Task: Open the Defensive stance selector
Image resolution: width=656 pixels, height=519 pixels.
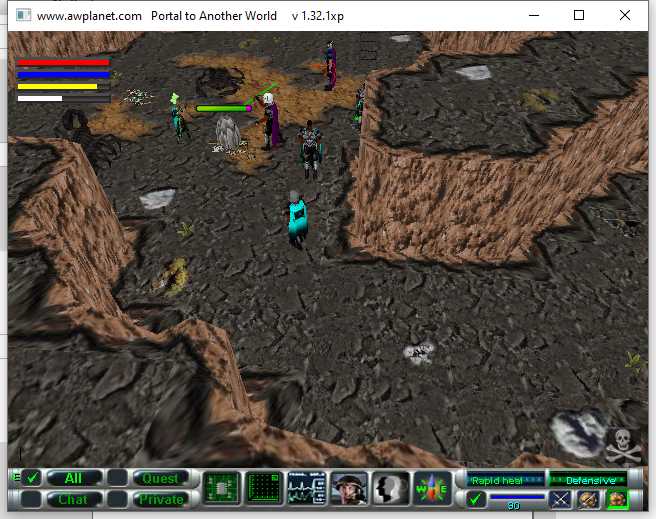Action: [x=590, y=480]
